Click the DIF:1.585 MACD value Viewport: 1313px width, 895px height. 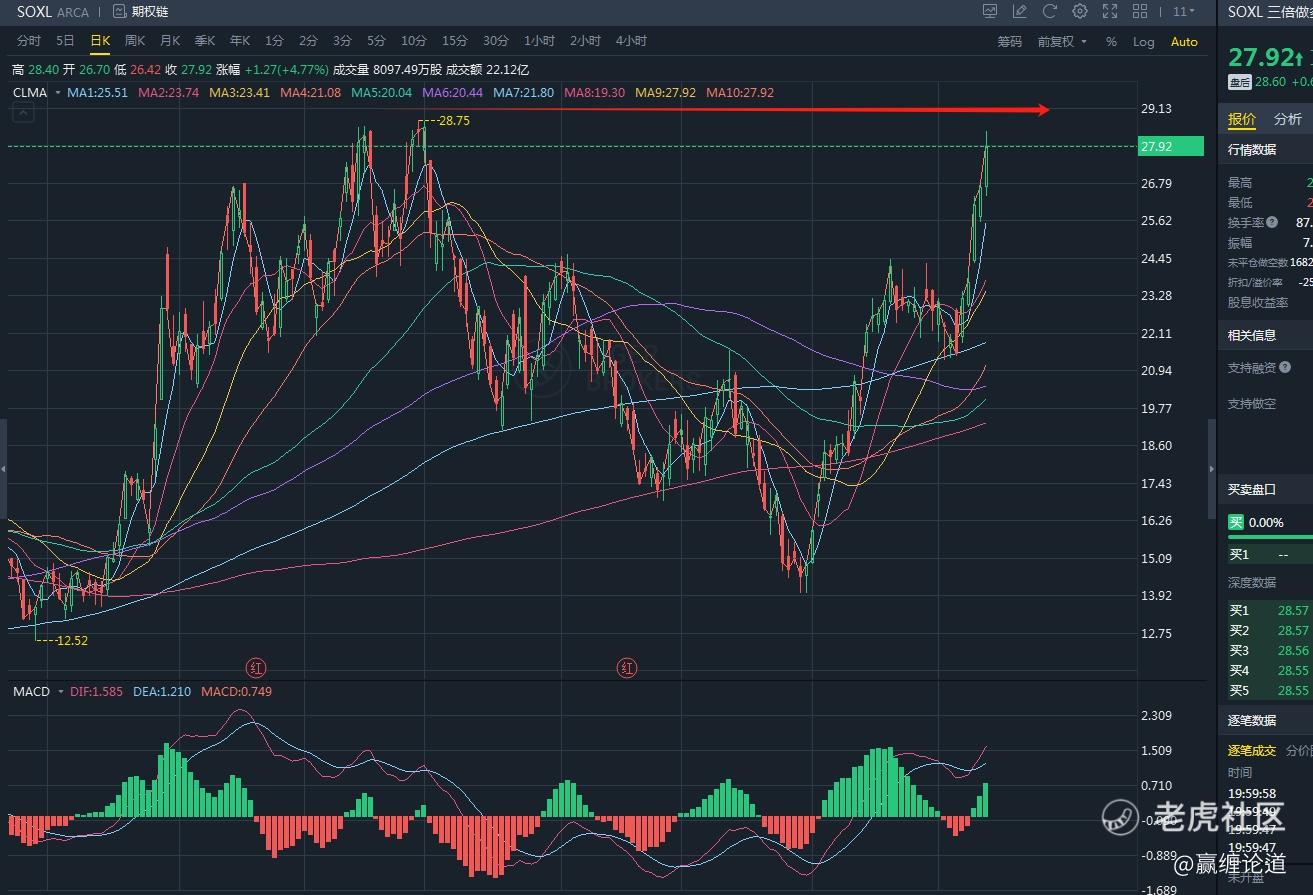point(96,691)
